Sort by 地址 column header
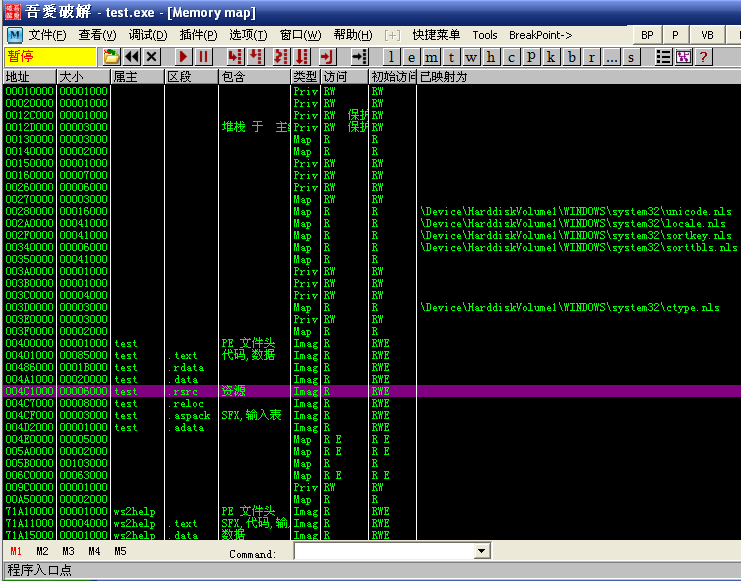Screen dimensions: 741x581 click(x=29, y=77)
